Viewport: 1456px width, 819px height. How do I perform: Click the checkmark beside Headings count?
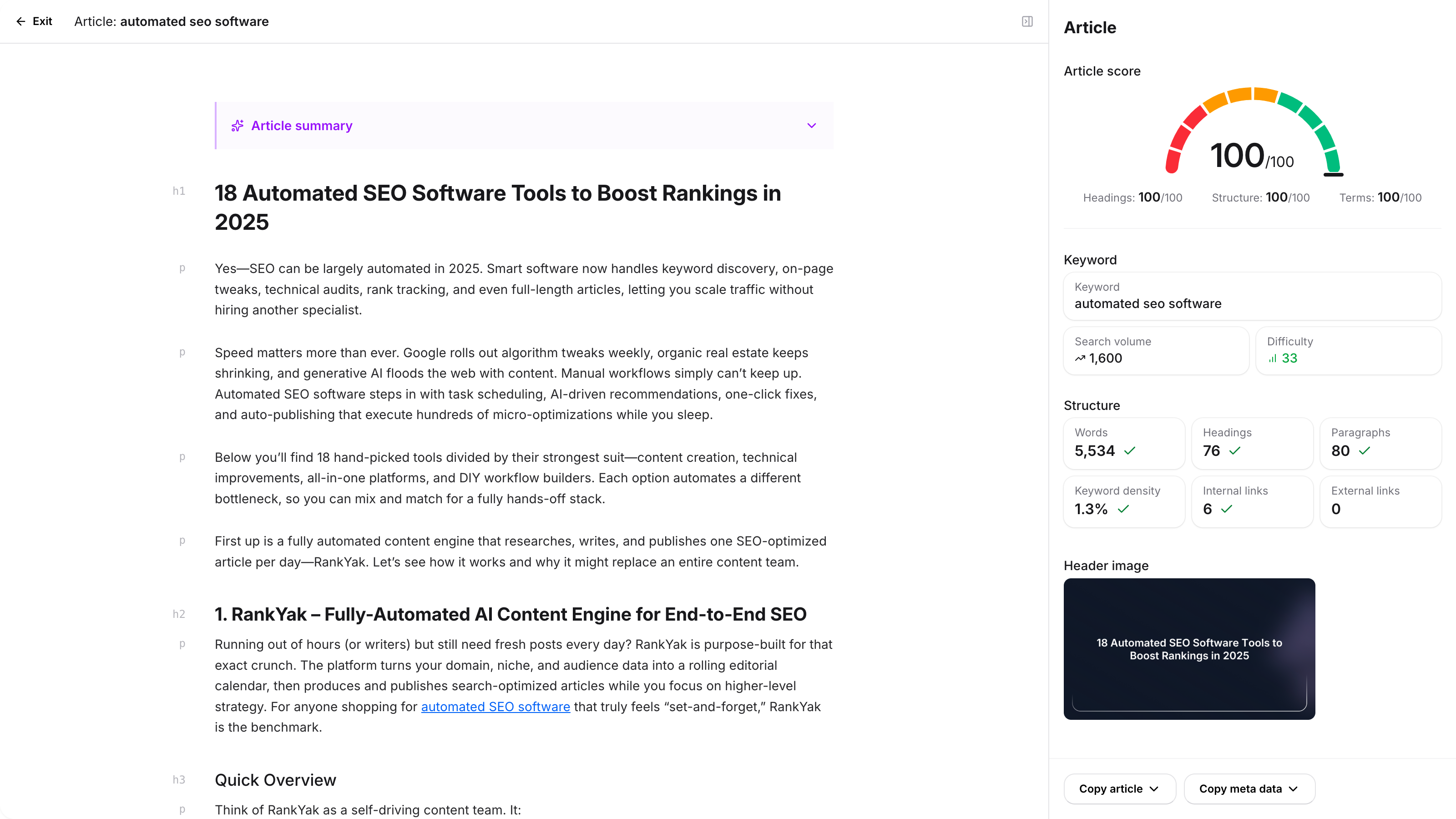click(x=1234, y=450)
